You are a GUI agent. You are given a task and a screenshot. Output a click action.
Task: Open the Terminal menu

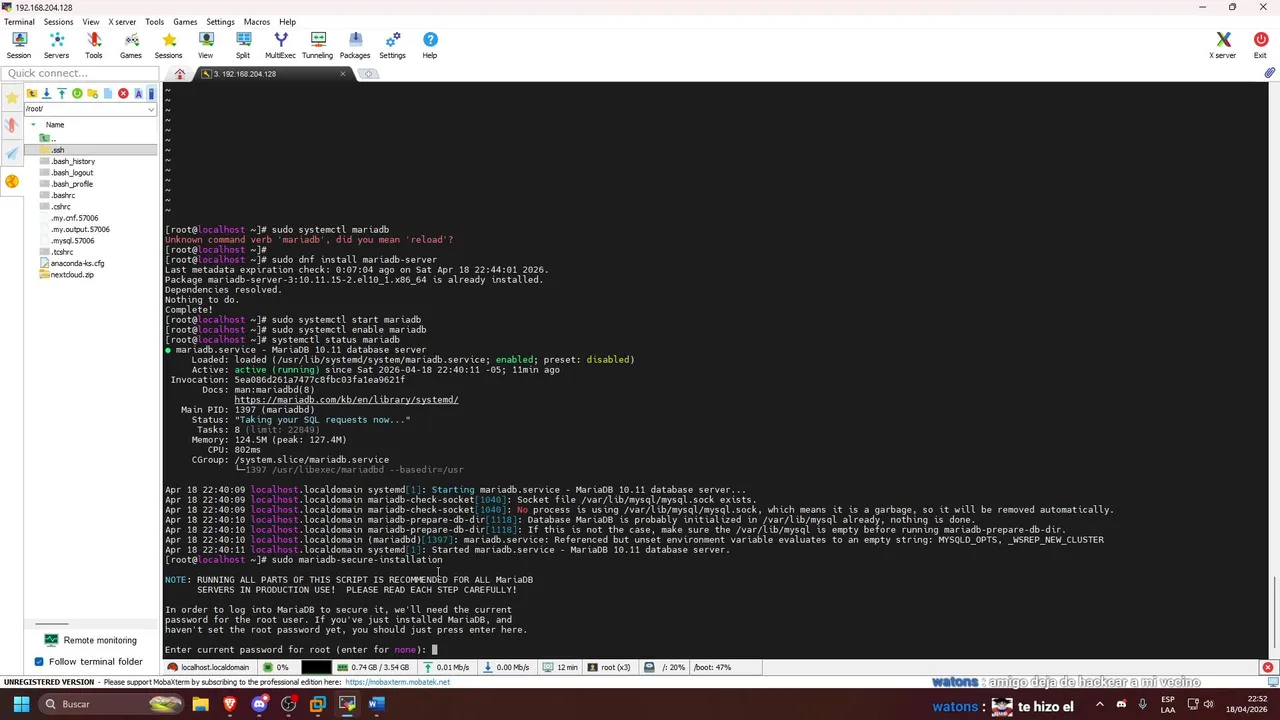pyautogui.click(x=19, y=21)
